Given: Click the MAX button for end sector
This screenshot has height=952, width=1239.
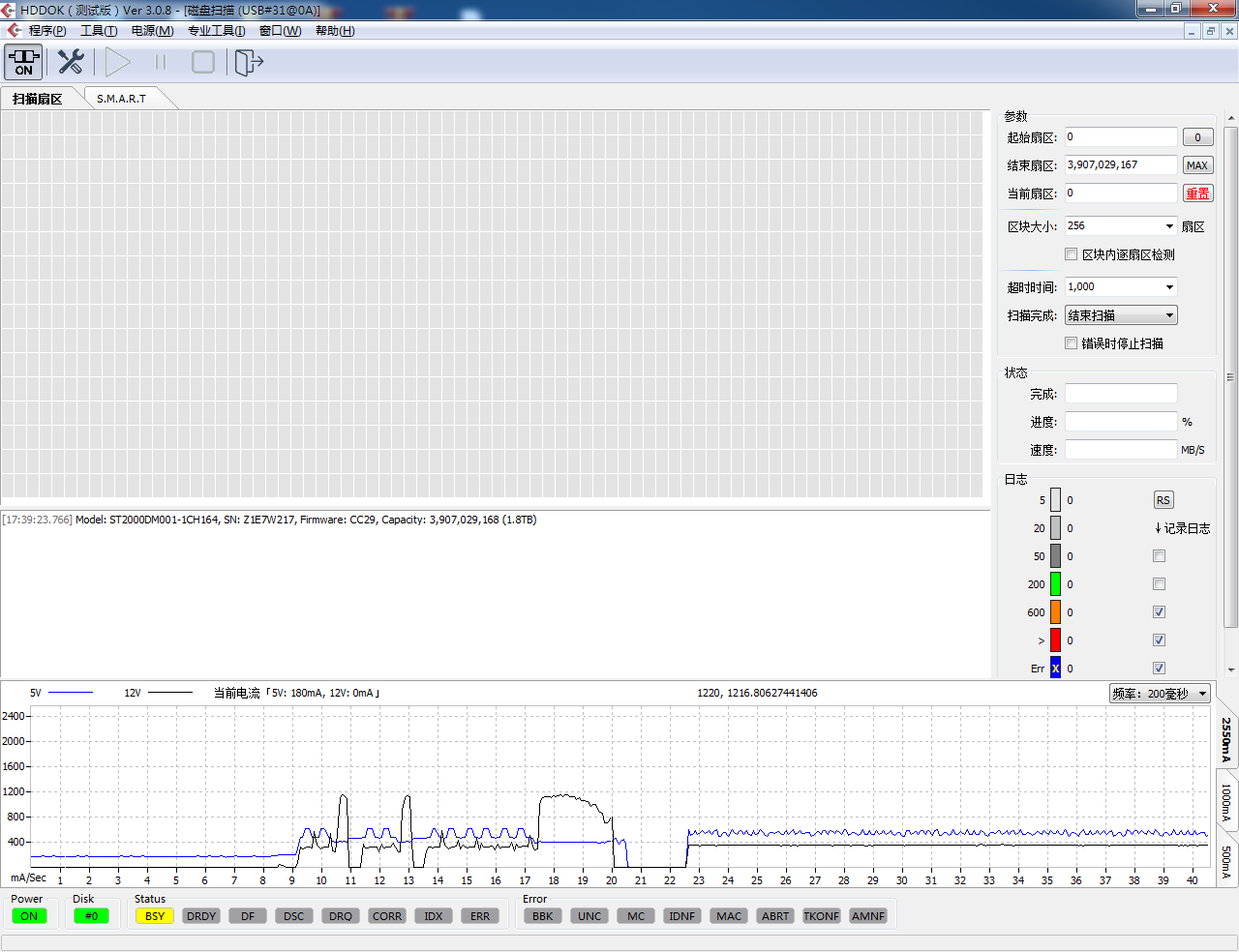Looking at the screenshot, I should [x=1197, y=165].
